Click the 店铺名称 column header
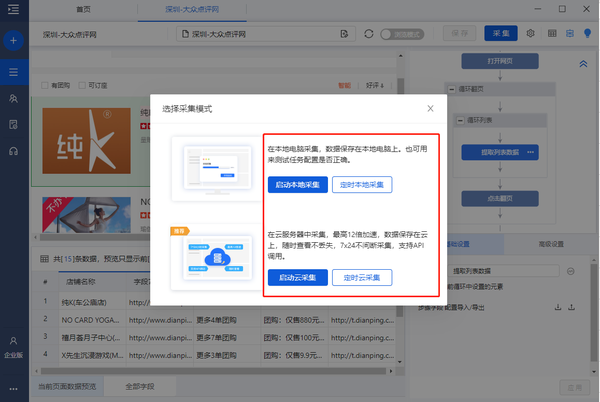The width and height of the screenshot is (600, 402). (x=93, y=282)
